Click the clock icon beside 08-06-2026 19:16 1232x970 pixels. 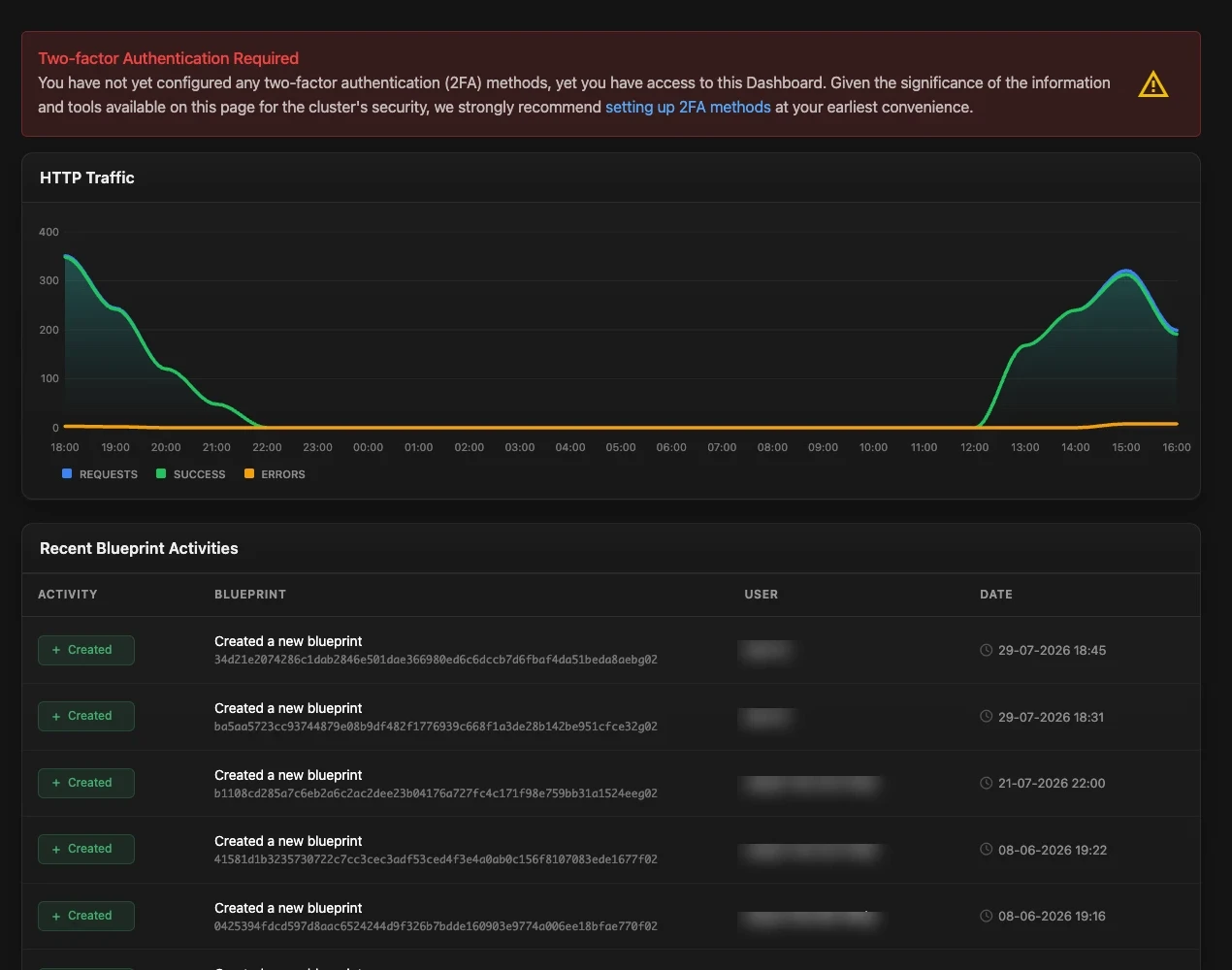click(x=987, y=916)
